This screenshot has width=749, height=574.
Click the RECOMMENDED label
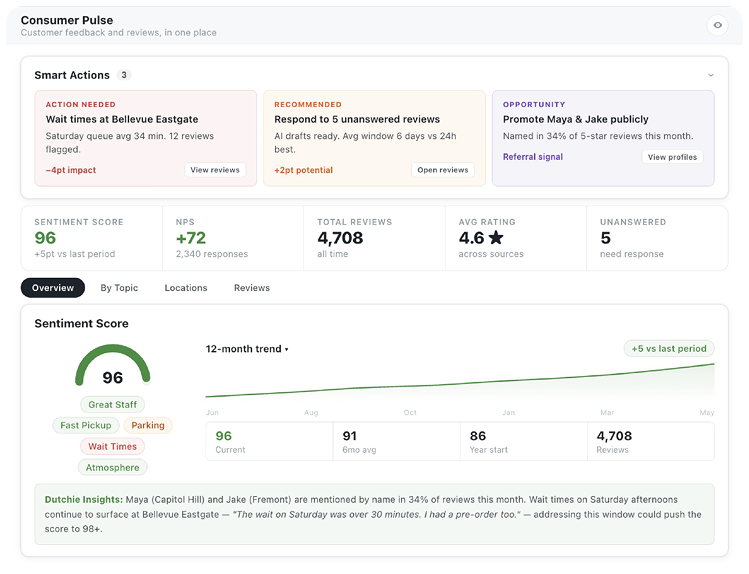[308, 105]
